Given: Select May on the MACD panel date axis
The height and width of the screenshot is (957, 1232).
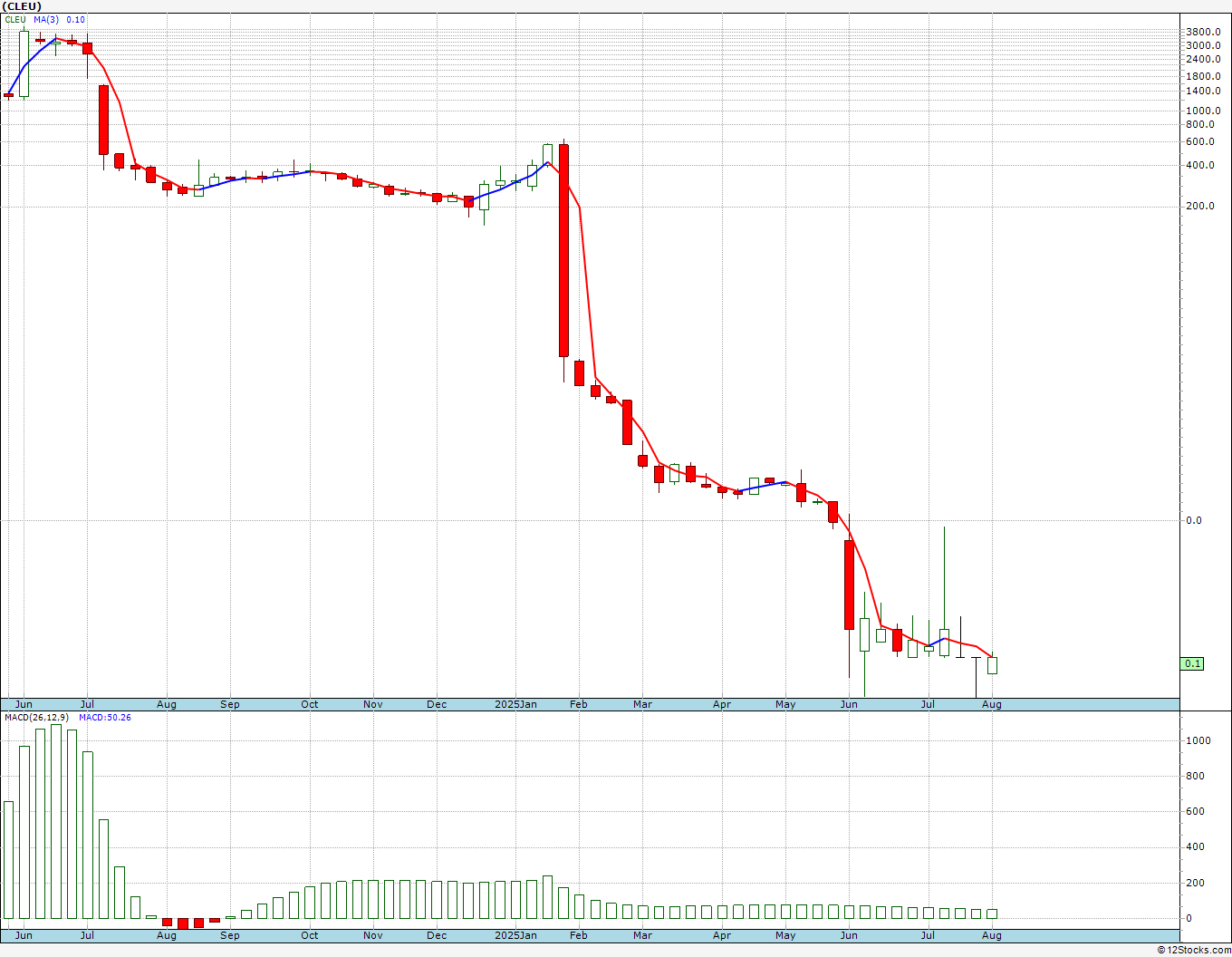Looking at the screenshot, I should (x=785, y=935).
